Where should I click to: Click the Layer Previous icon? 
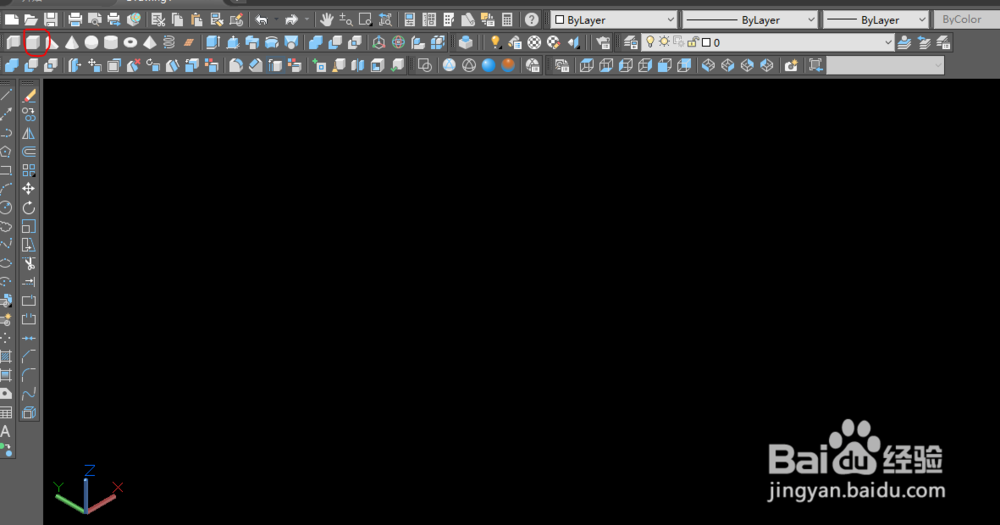pos(924,43)
